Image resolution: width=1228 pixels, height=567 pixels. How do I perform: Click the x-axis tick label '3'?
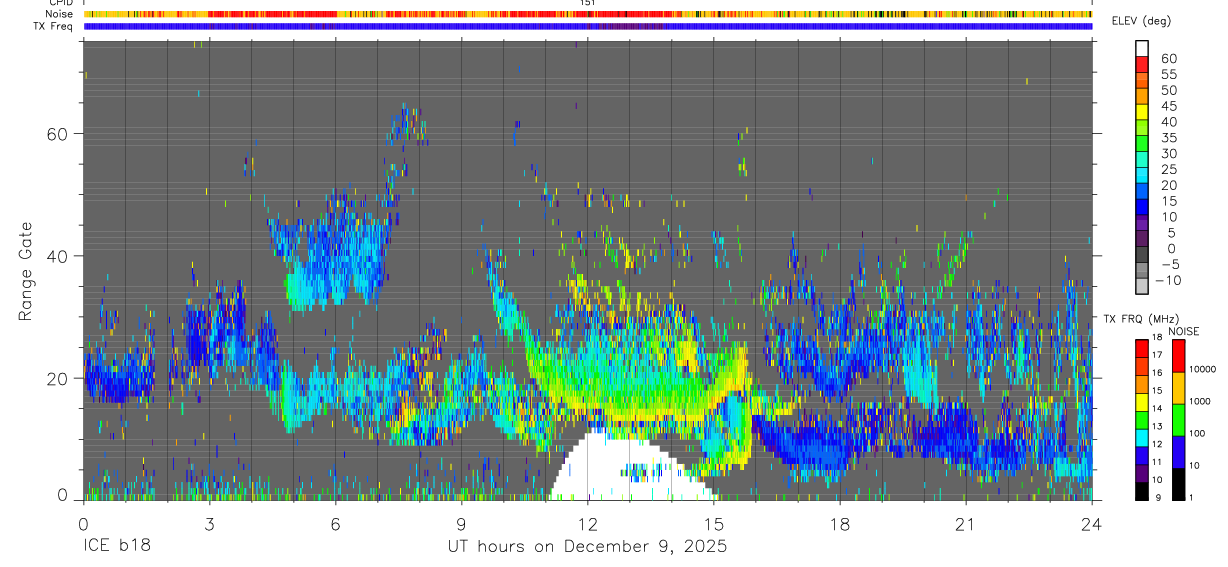coord(209,524)
